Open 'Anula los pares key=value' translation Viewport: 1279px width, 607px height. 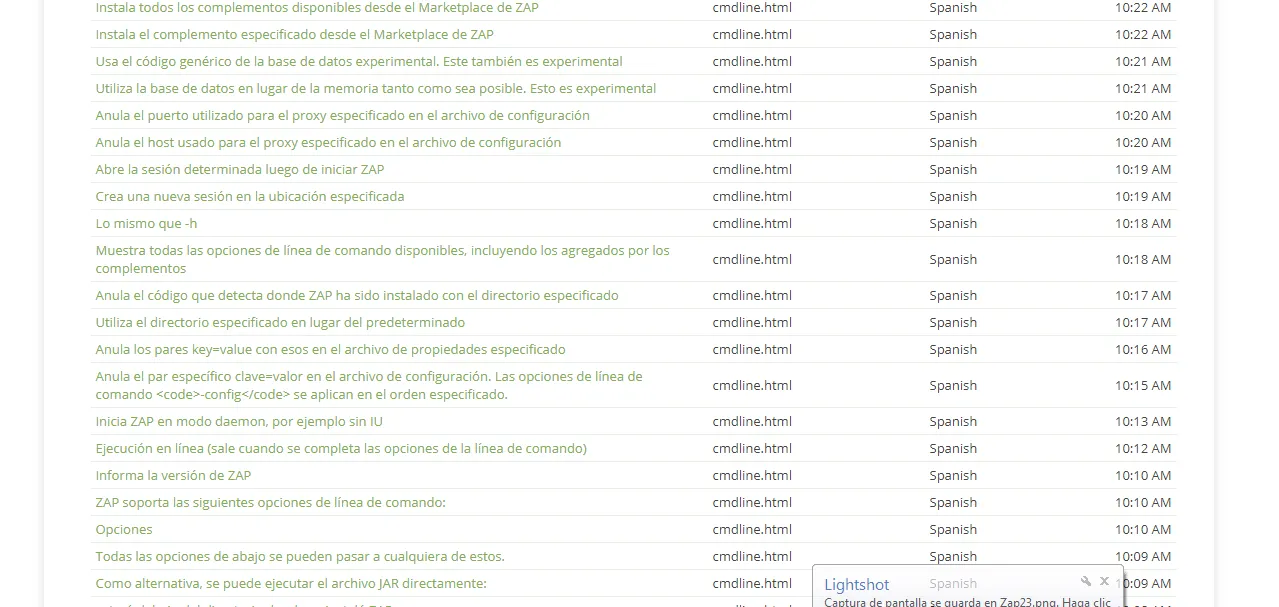(x=331, y=349)
